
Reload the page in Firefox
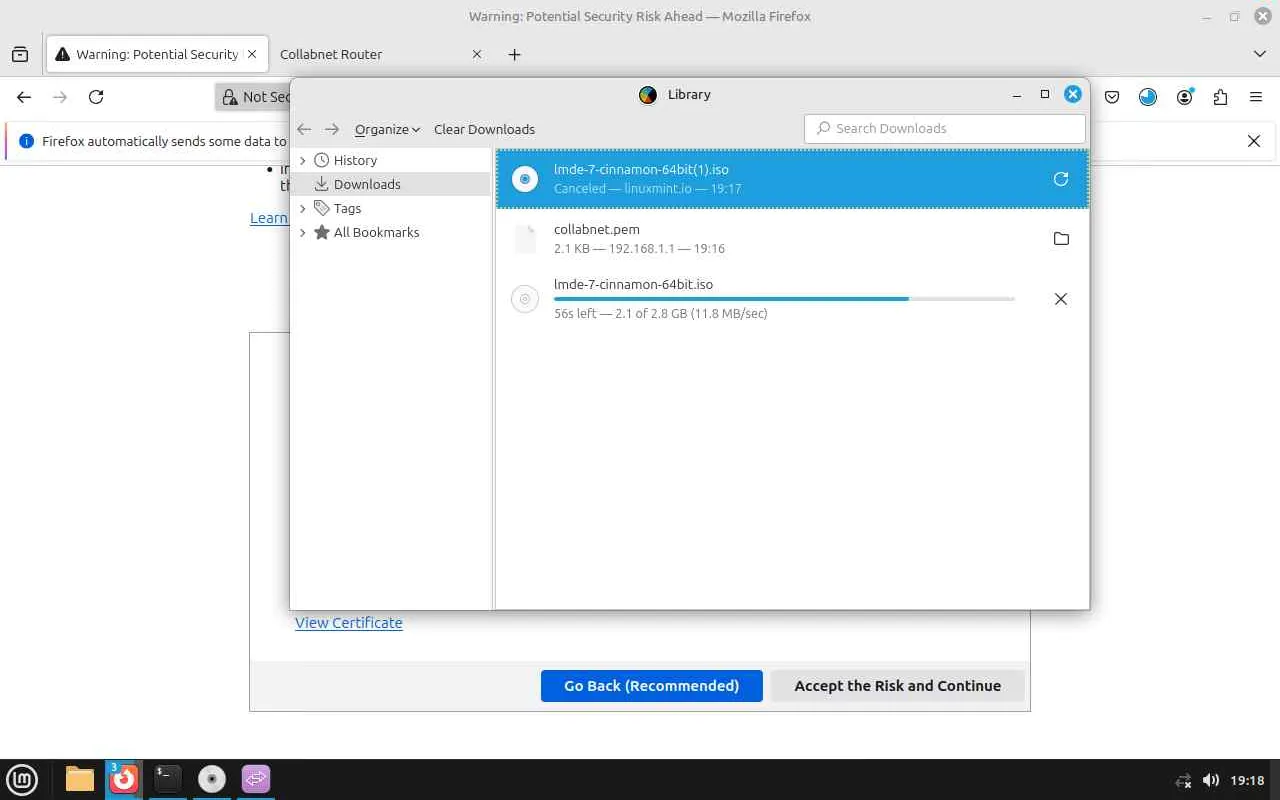(x=96, y=97)
